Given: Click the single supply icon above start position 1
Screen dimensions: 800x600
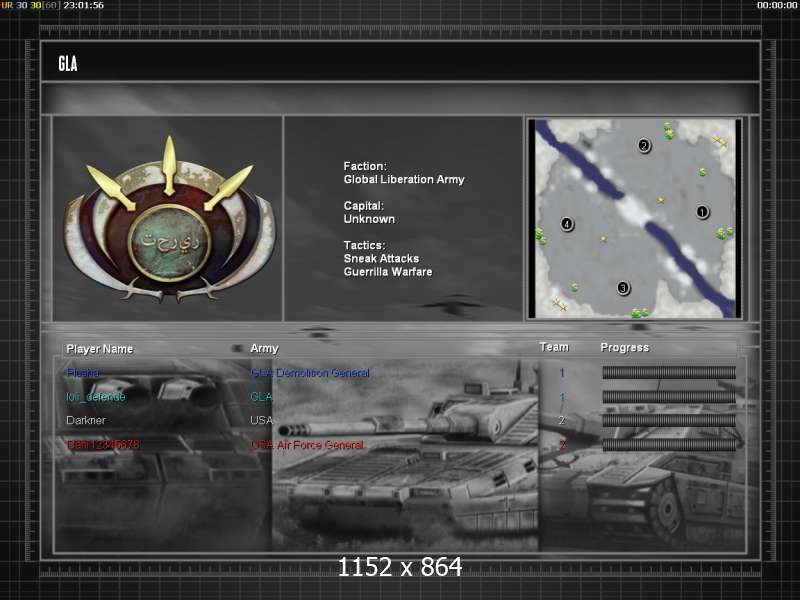Looking at the screenshot, I should (x=702, y=172).
